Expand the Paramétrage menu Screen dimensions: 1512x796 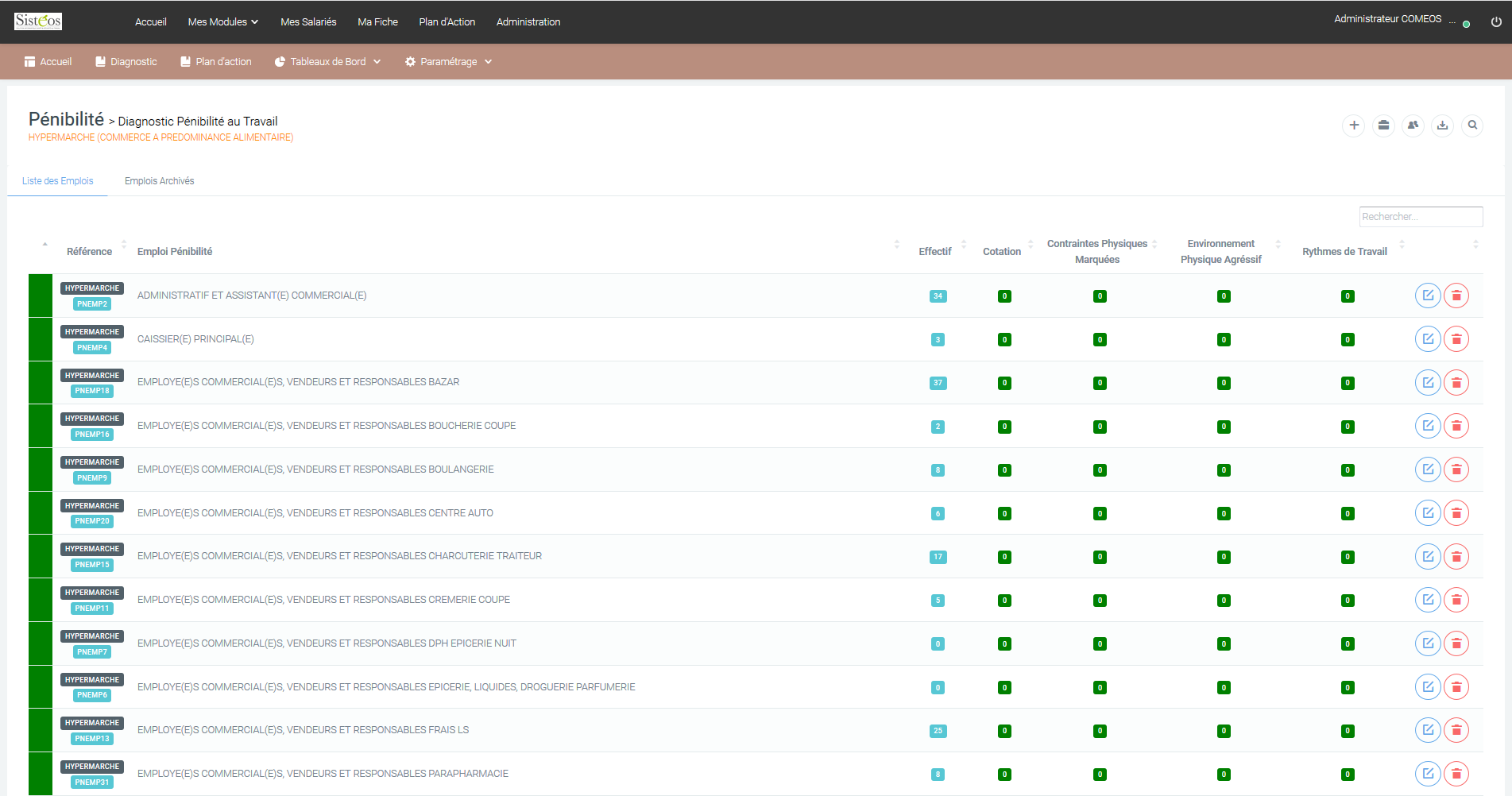pyautogui.click(x=449, y=62)
